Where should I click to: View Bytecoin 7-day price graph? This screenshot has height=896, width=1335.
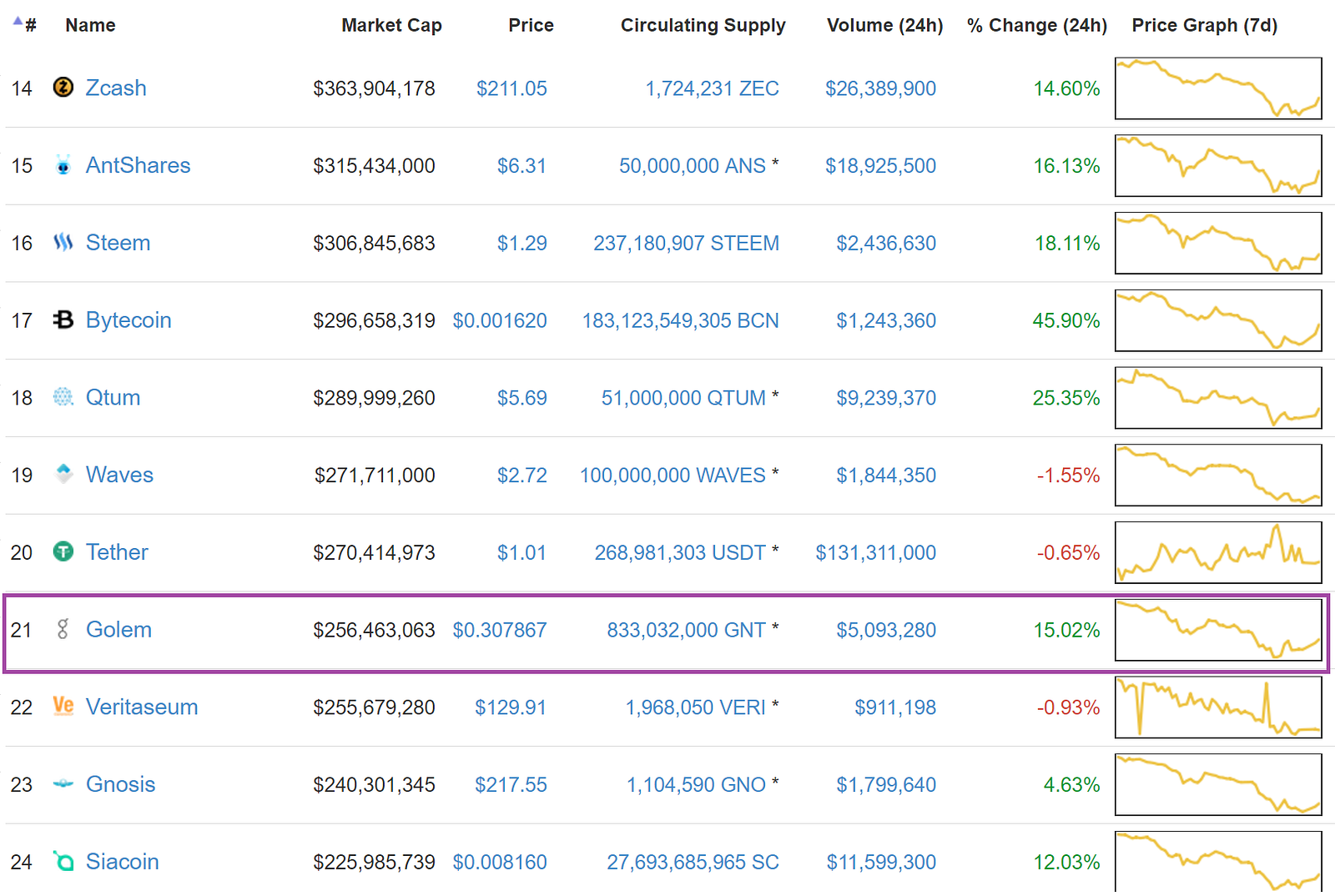tap(1218, 320)
